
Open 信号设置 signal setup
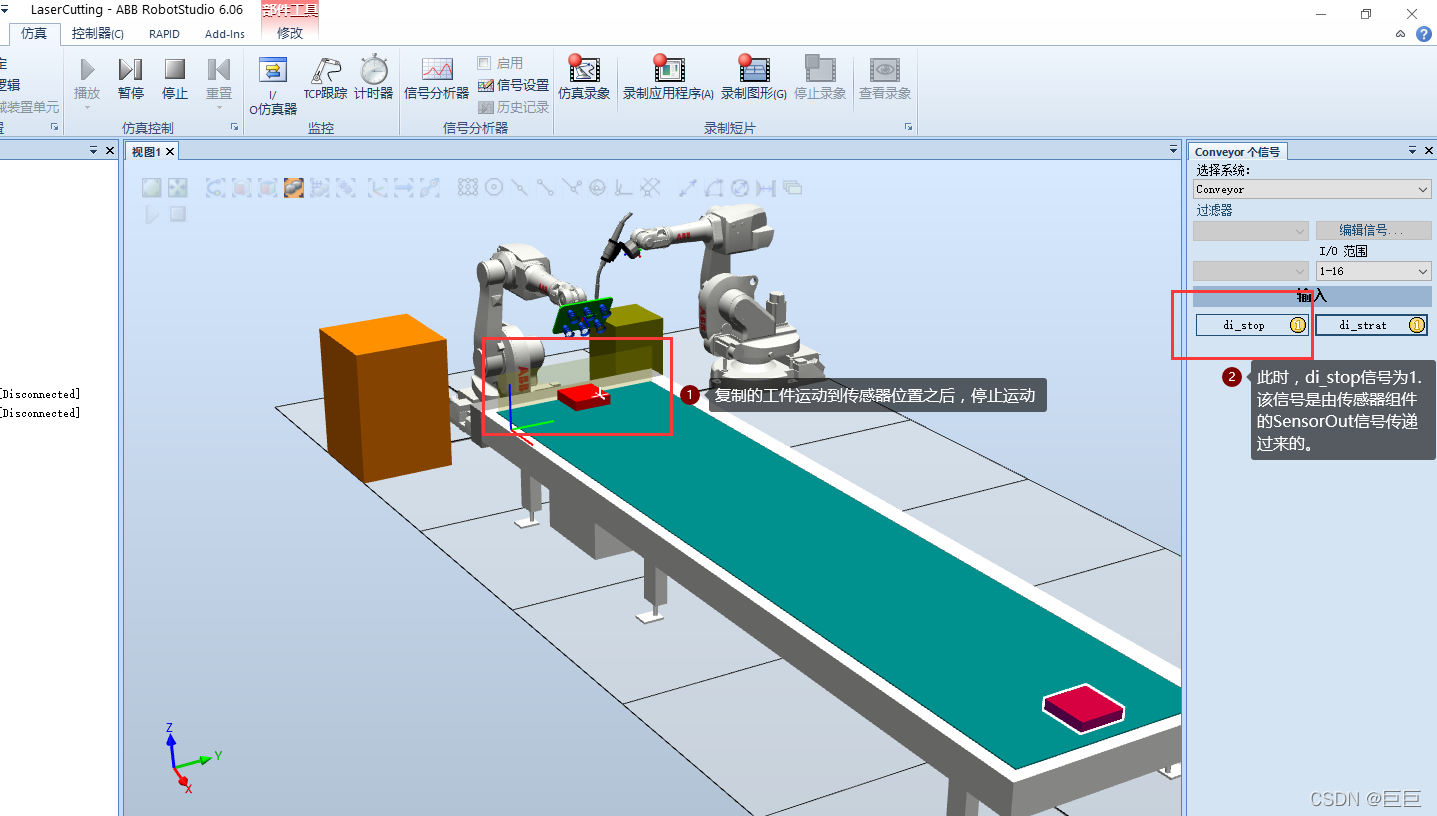pos(513,85)
